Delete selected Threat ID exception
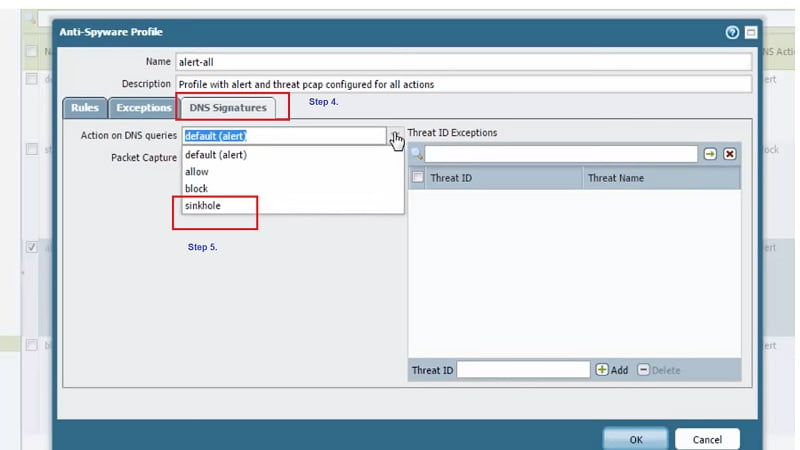 click(x=659, y=370)
